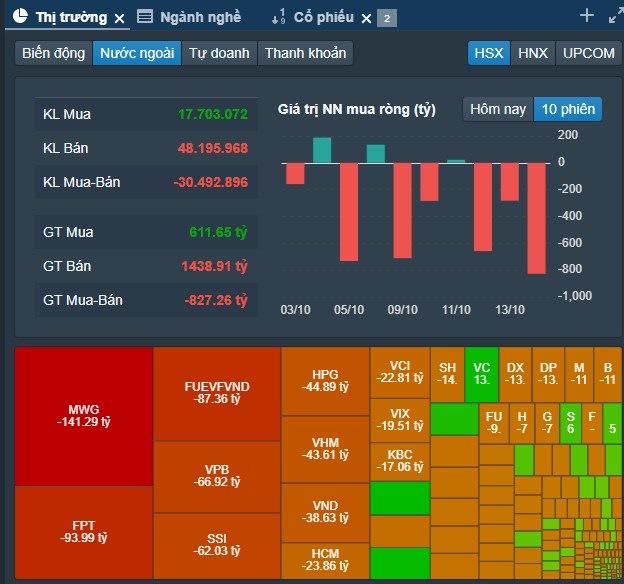Click GT Mua value 611.65 tỷ
This screenshot has width=624, height=584.
[x=218, y=232]
